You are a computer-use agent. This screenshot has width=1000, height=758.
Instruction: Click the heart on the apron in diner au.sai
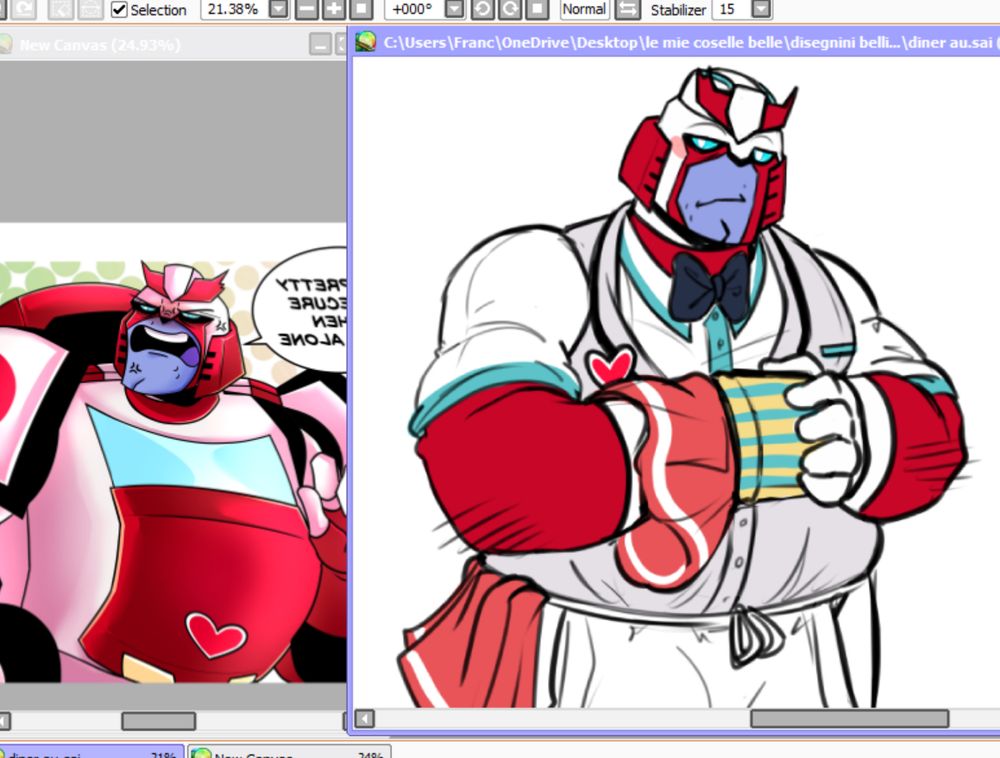click(x=611, y=367)
